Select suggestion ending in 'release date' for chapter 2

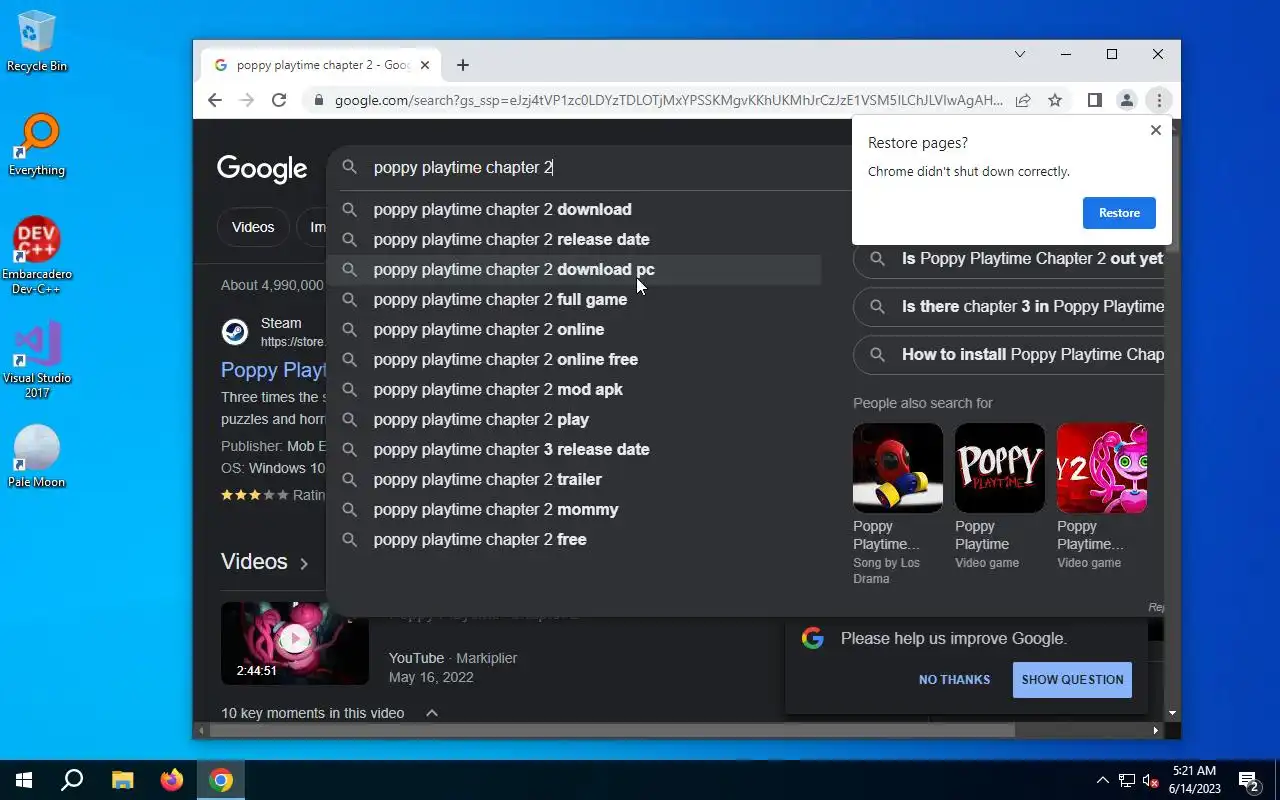pos(574,239)
